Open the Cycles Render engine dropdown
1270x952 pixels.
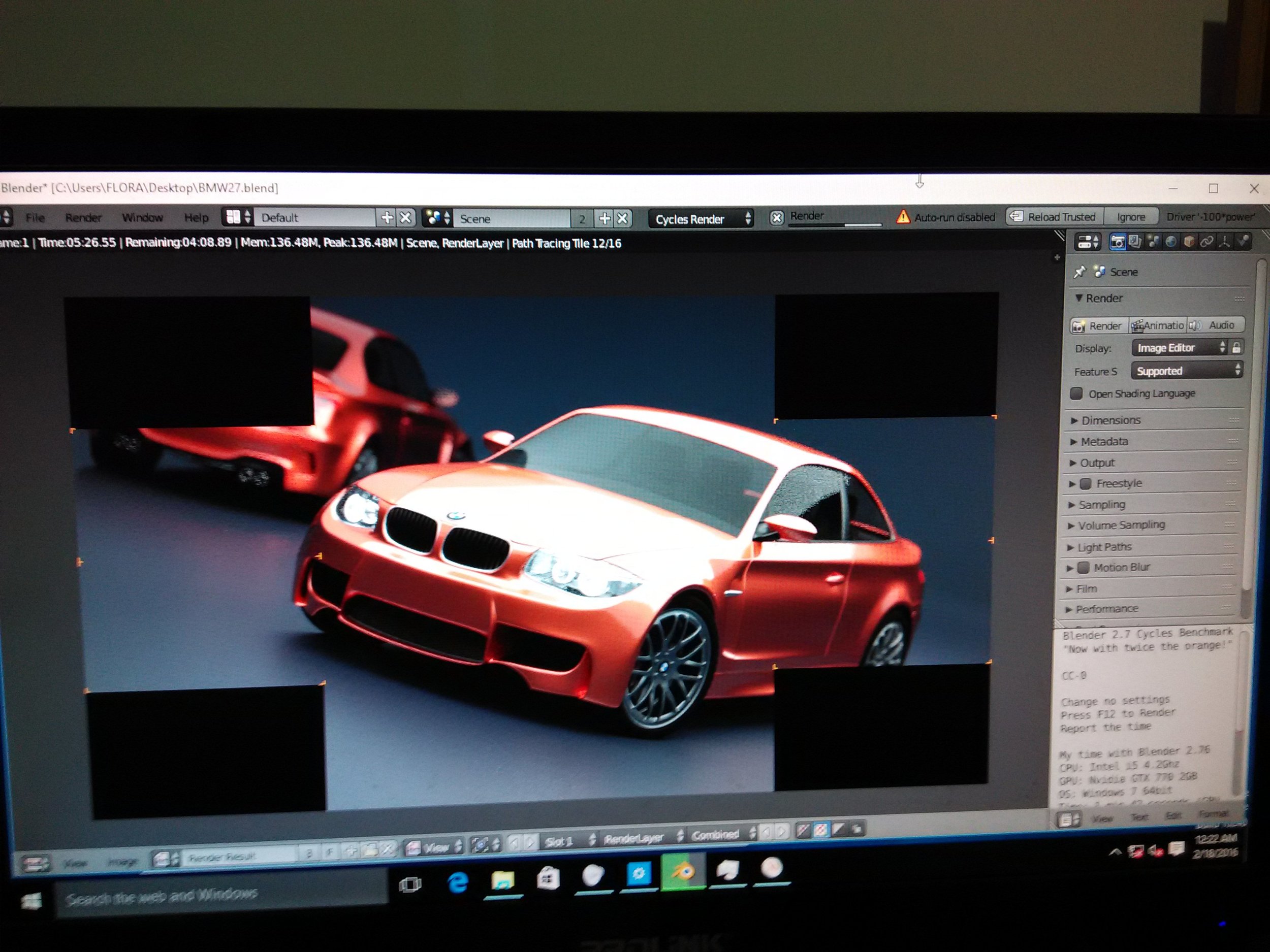click(701, 219)
